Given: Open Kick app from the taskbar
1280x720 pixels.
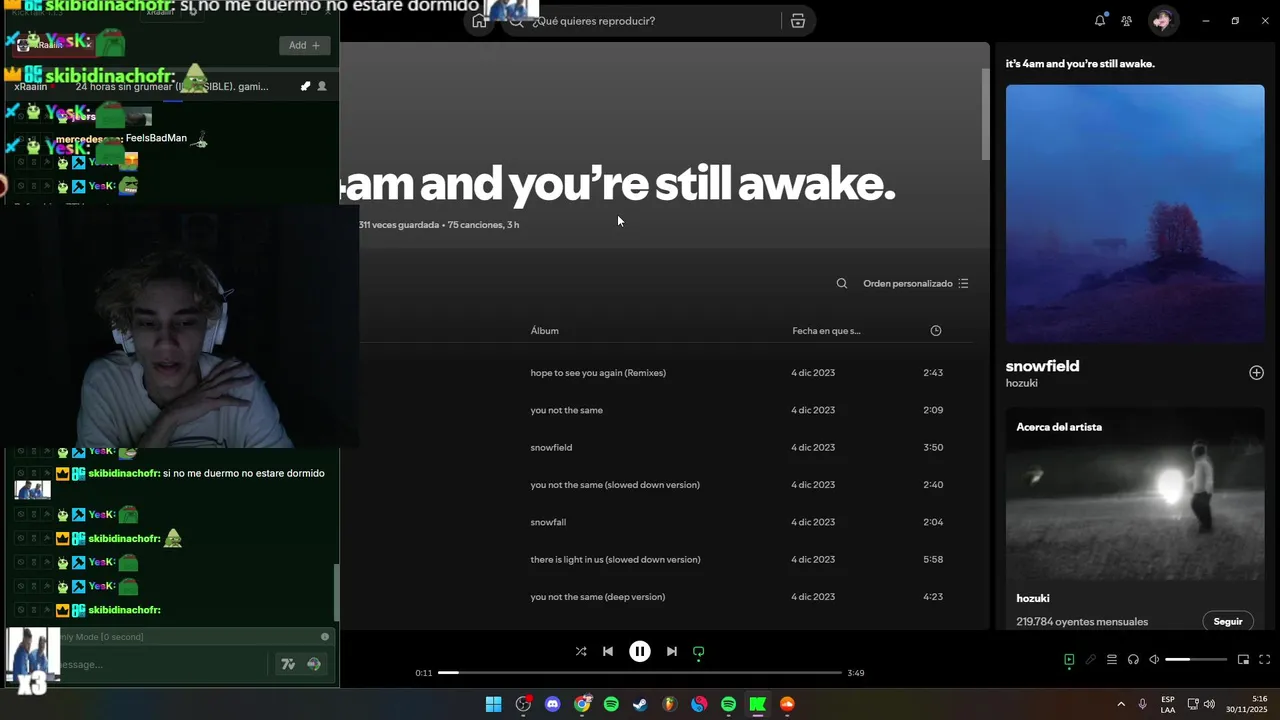Looking at the screenshot, I should pyautogui.click(x=758, y=704).
